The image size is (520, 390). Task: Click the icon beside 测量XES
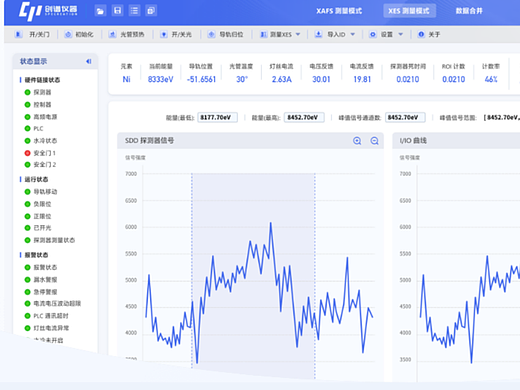click(x=264, y=34)
